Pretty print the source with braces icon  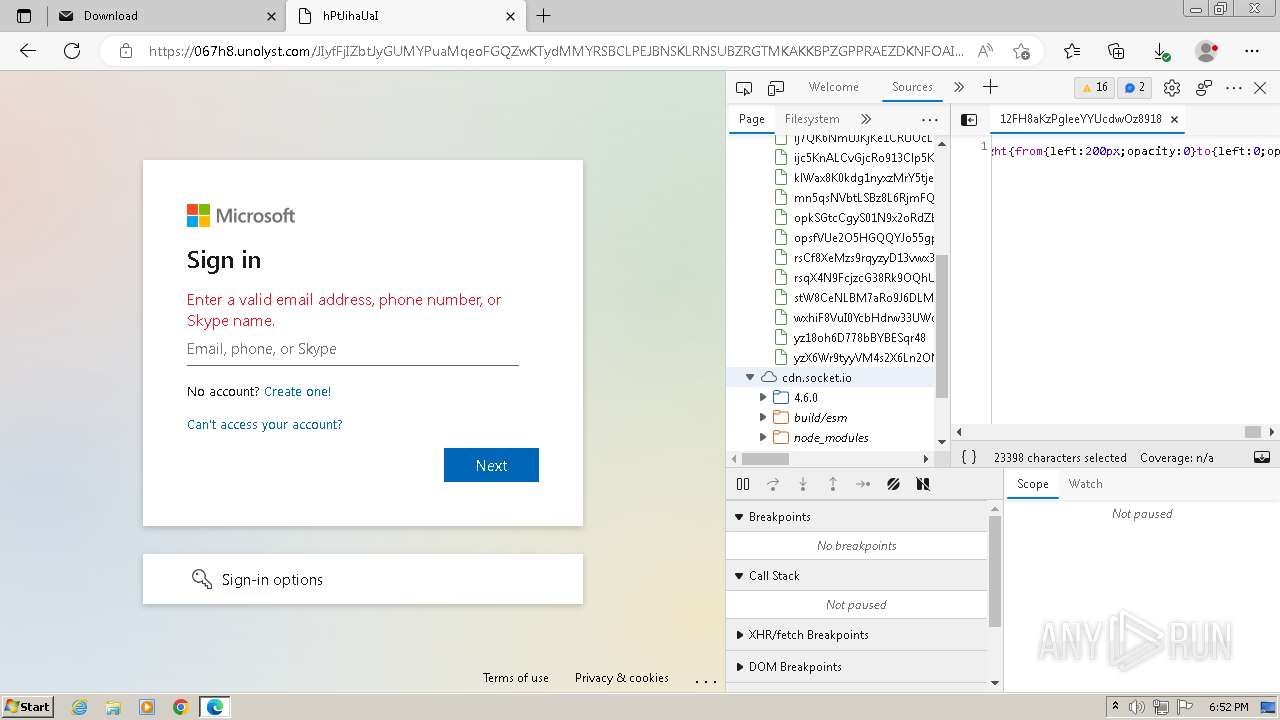pyautogui.click(x=969, y=457)
